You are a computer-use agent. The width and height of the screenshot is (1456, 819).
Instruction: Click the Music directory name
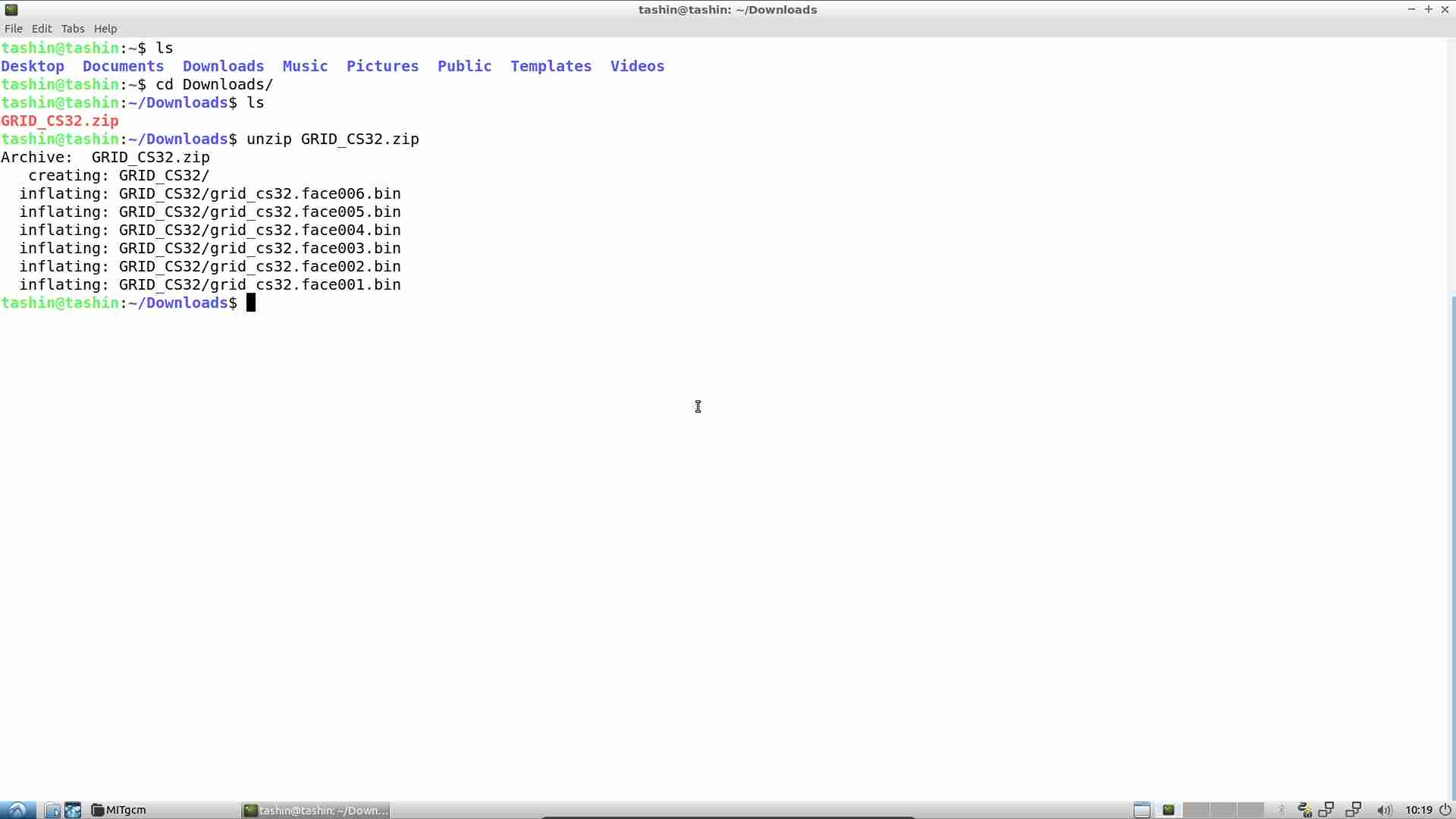tap(306, 66)
